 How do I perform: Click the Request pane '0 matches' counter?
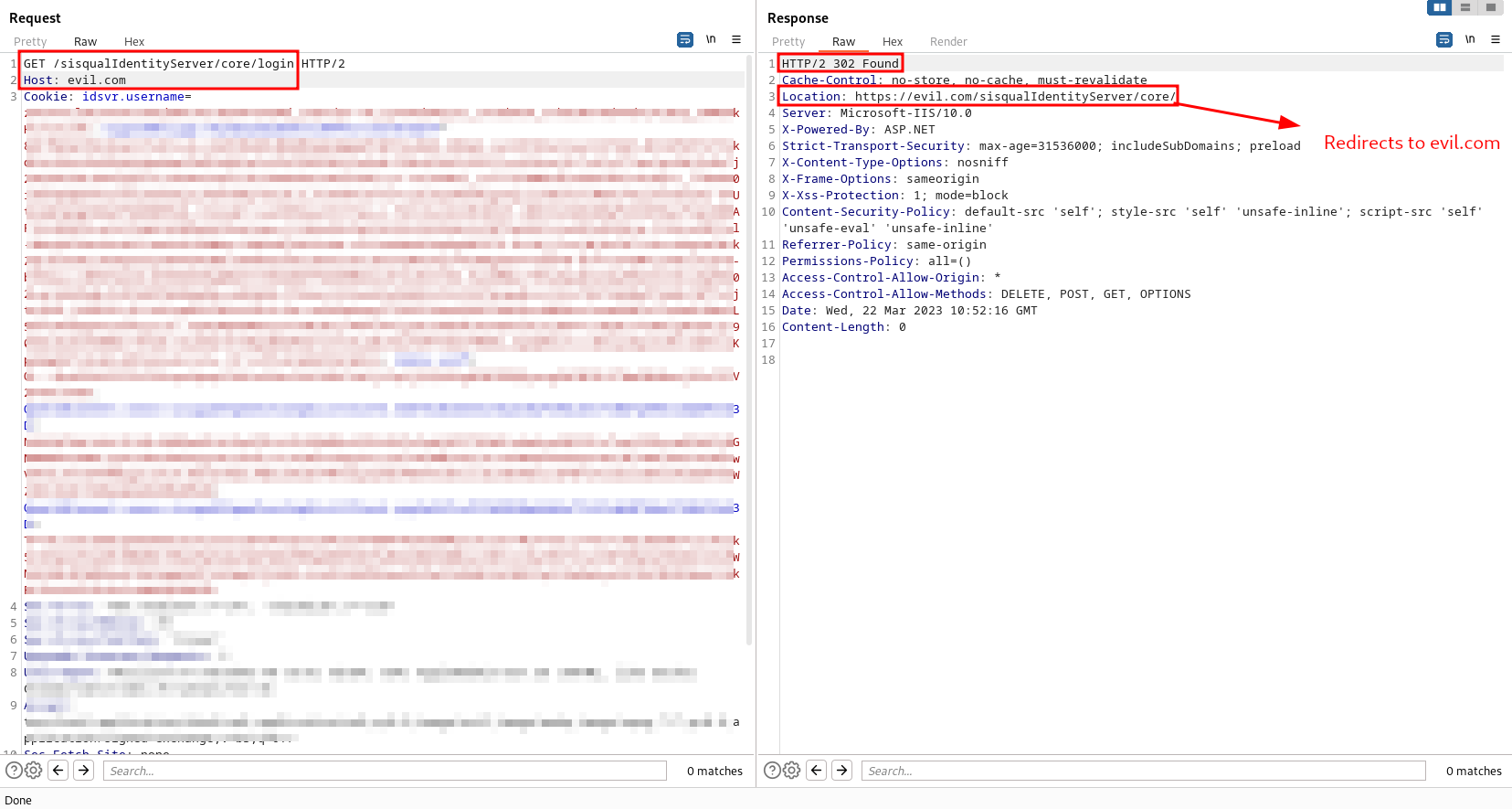pos(715,772)
